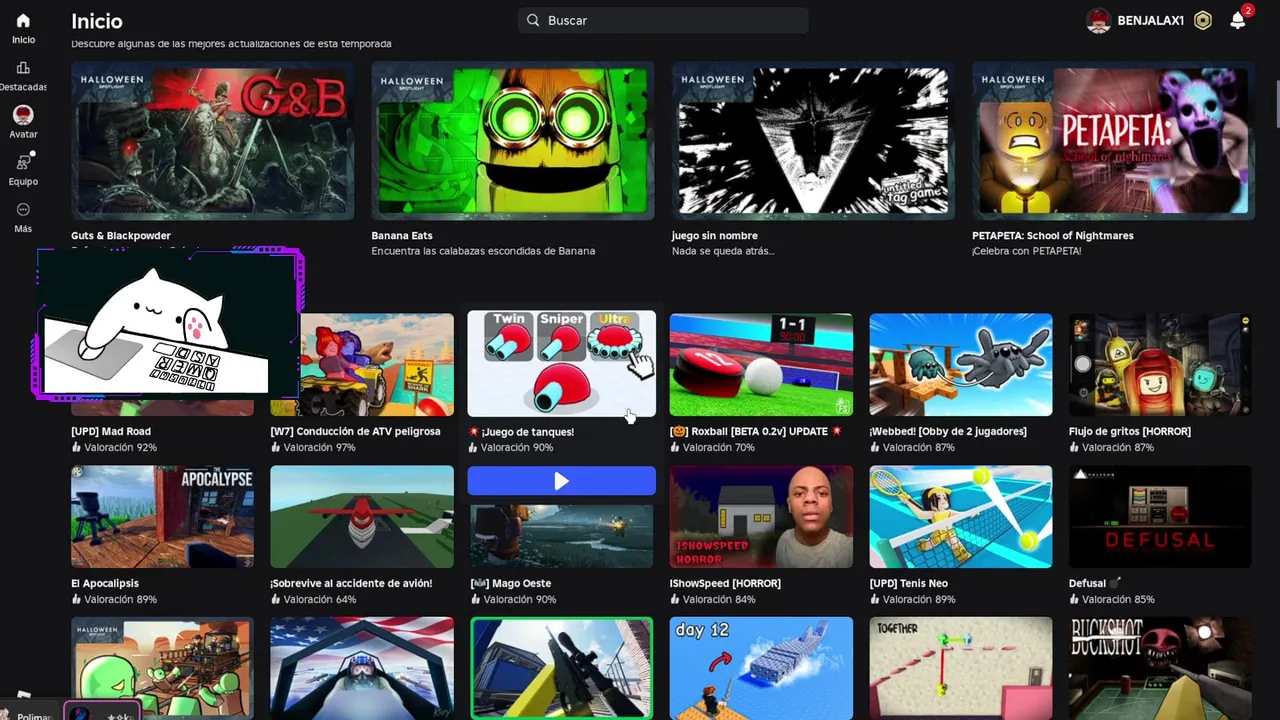Screen dimensions: 1280x720
Task: Open Destacadas charts sidebar icon
Action: click(23, 68)
